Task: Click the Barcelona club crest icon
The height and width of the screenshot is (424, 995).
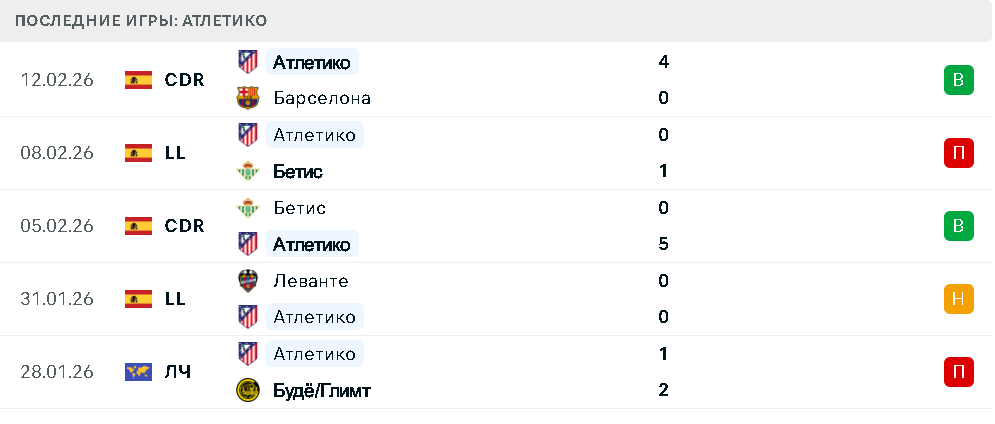Action: (247, 98)
